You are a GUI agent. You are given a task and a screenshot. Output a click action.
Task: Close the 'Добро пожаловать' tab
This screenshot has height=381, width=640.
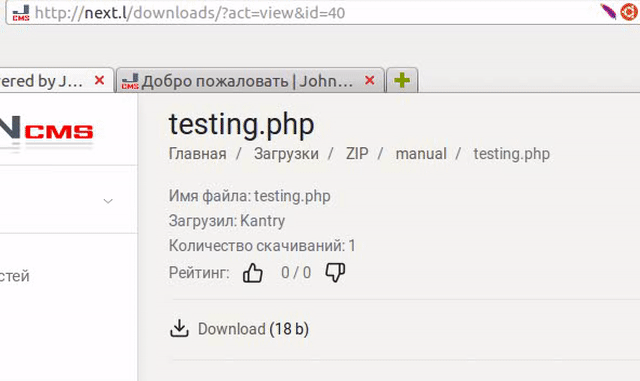coord(370,80)
